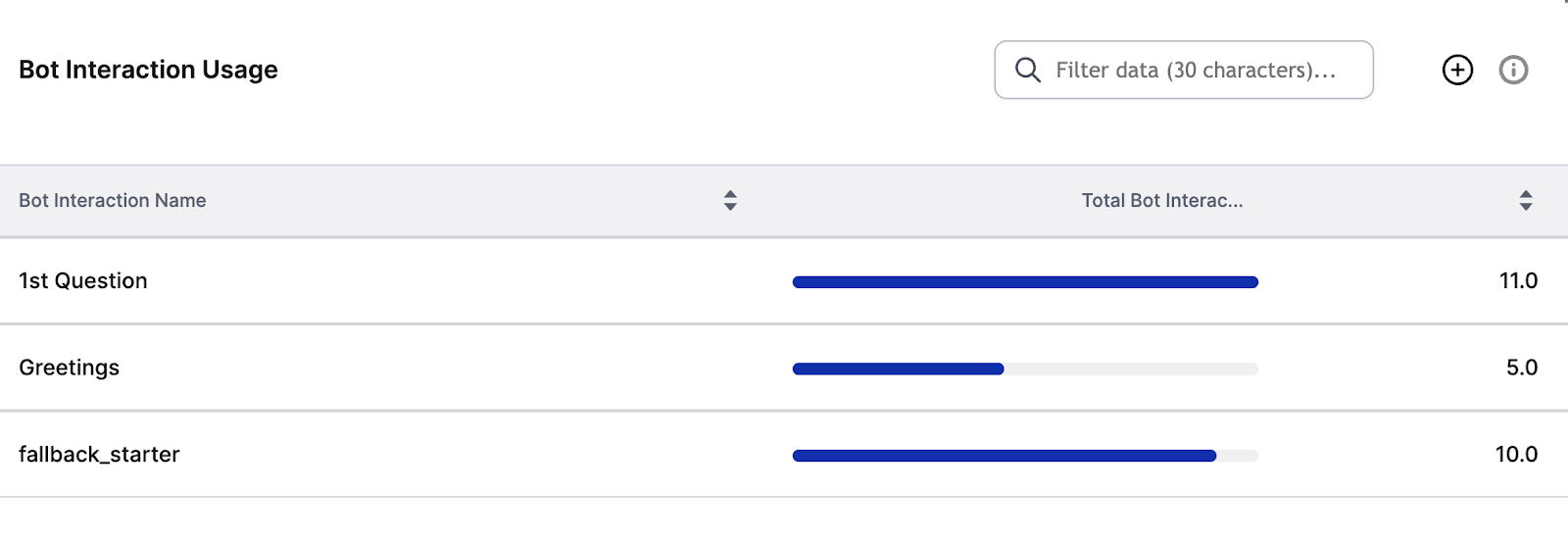The height and width of the screenshot is (541, 1568).
Task: Select the 1st Question row name
Action: [x=83, y=280]
